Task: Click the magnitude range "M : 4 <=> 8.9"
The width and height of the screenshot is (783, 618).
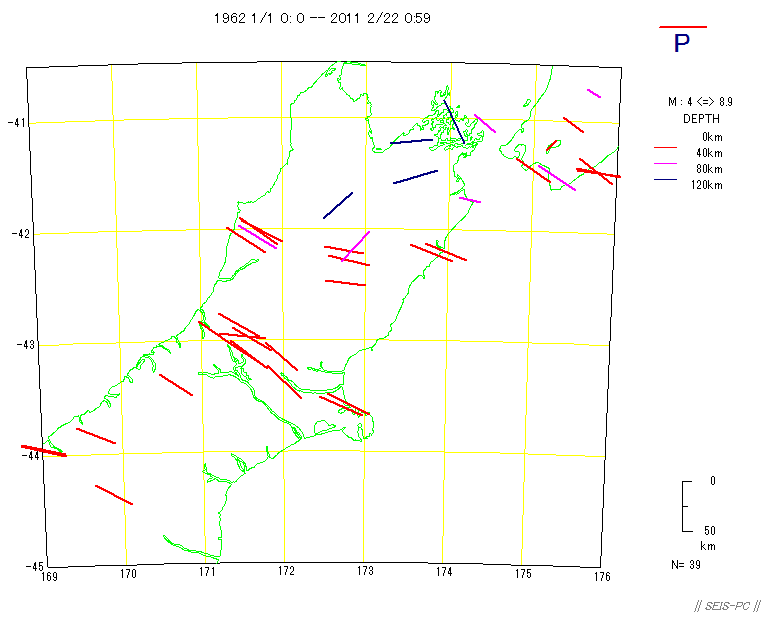Action: 700,102
